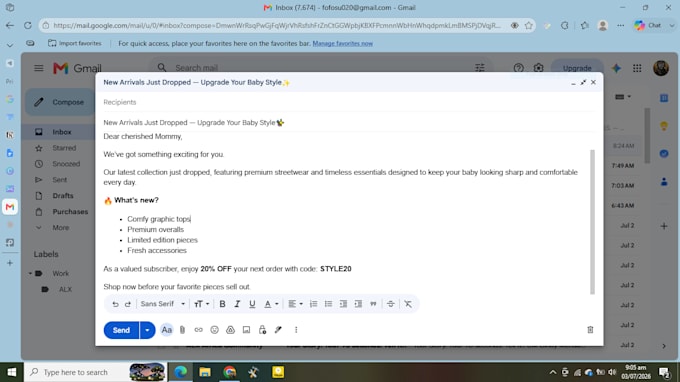Decrease indent of text
The width and height of the screenshot is (680, 382).
[343, 304]
